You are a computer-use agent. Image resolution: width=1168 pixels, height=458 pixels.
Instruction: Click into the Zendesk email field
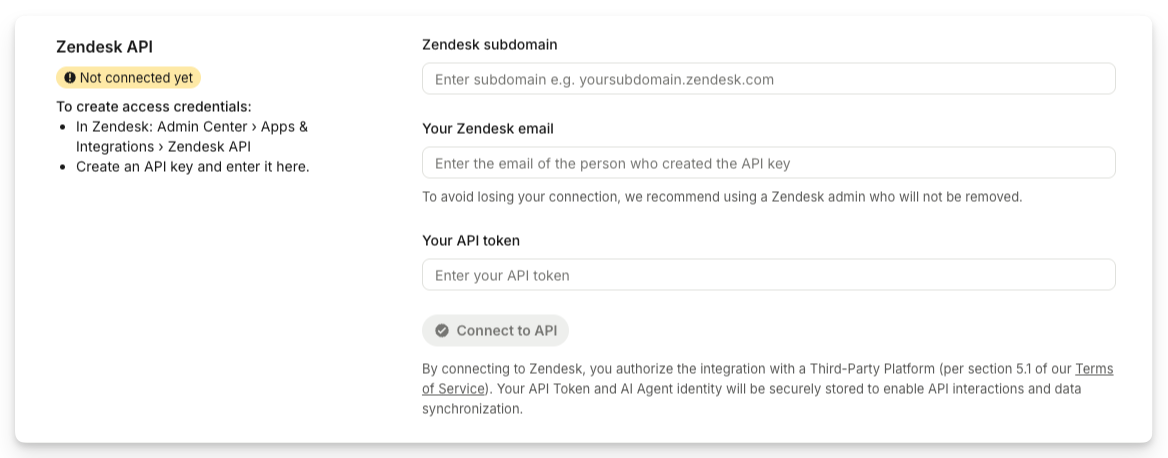768,163
